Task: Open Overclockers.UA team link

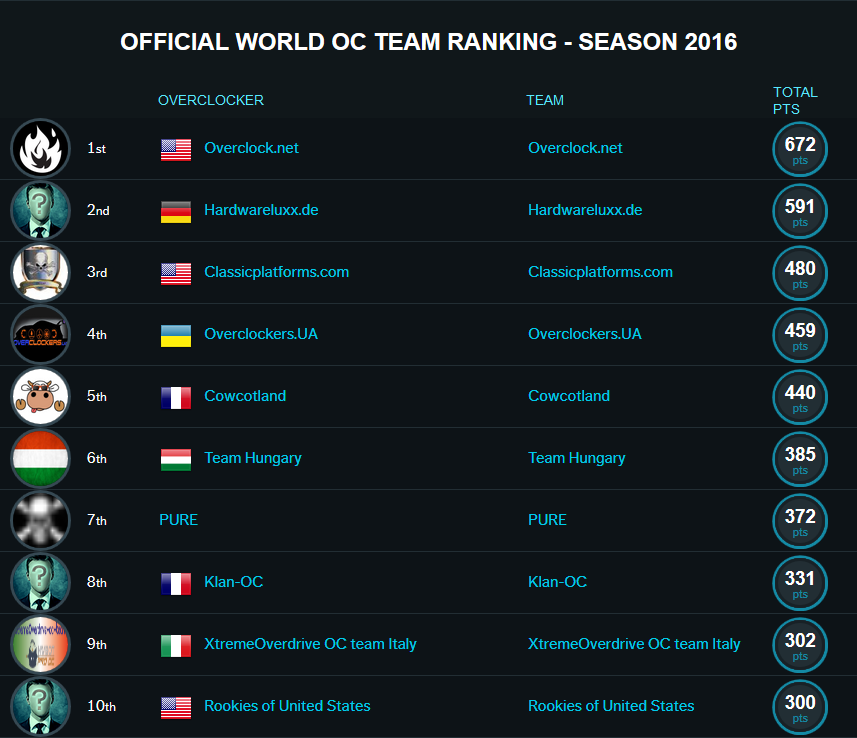Action: [x=585, y=334]
